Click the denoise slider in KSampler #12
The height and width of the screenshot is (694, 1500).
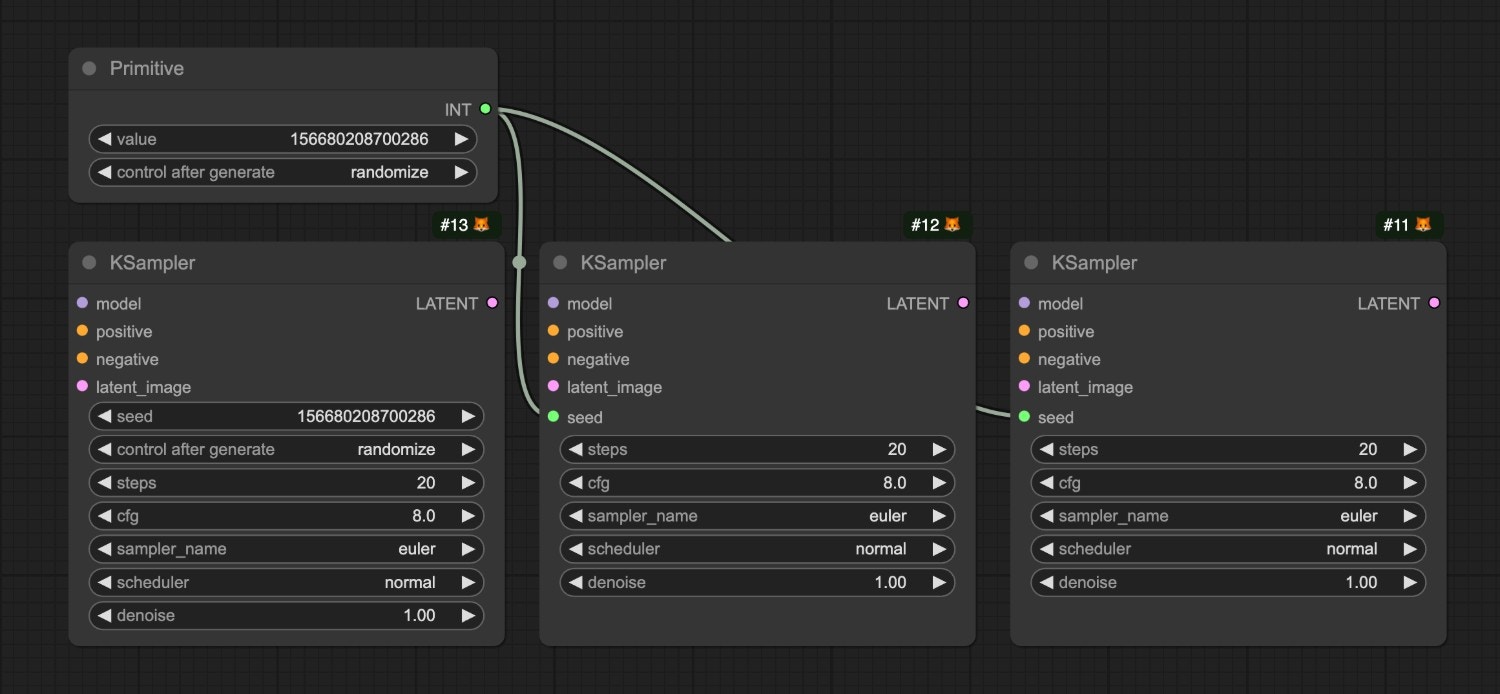point(757,582)
